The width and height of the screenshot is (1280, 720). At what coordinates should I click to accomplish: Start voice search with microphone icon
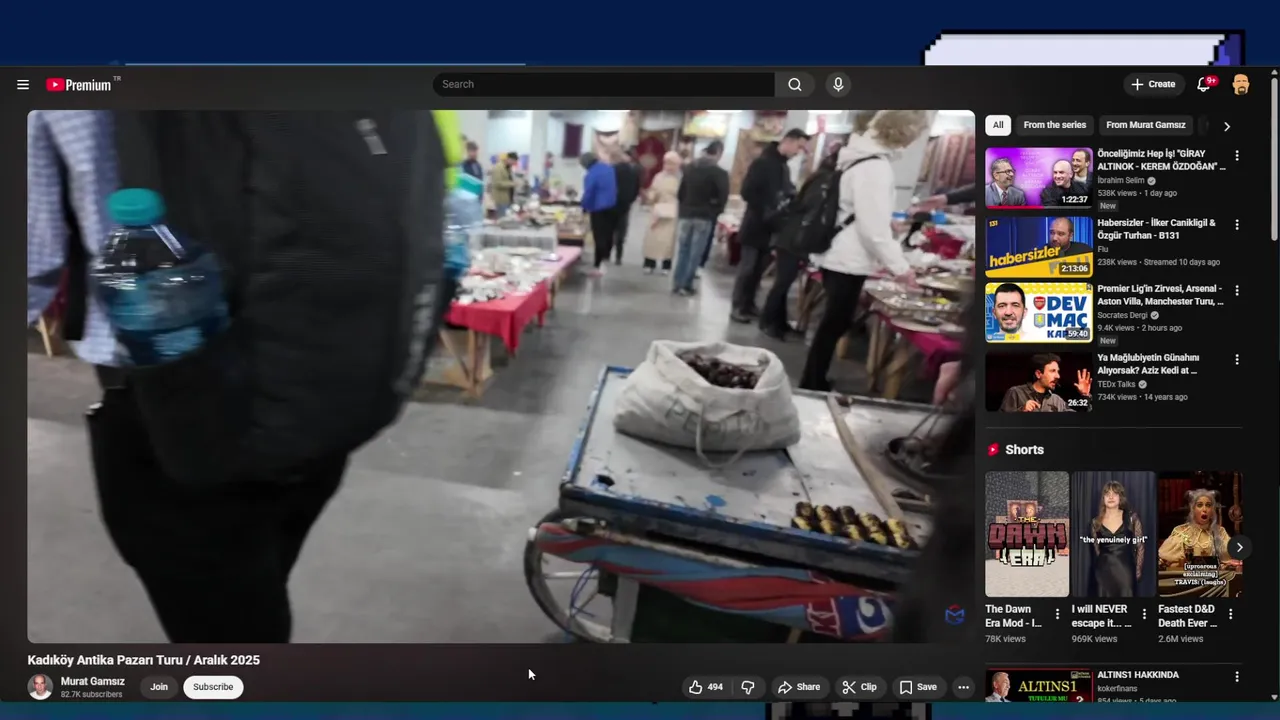click(838, 85)
